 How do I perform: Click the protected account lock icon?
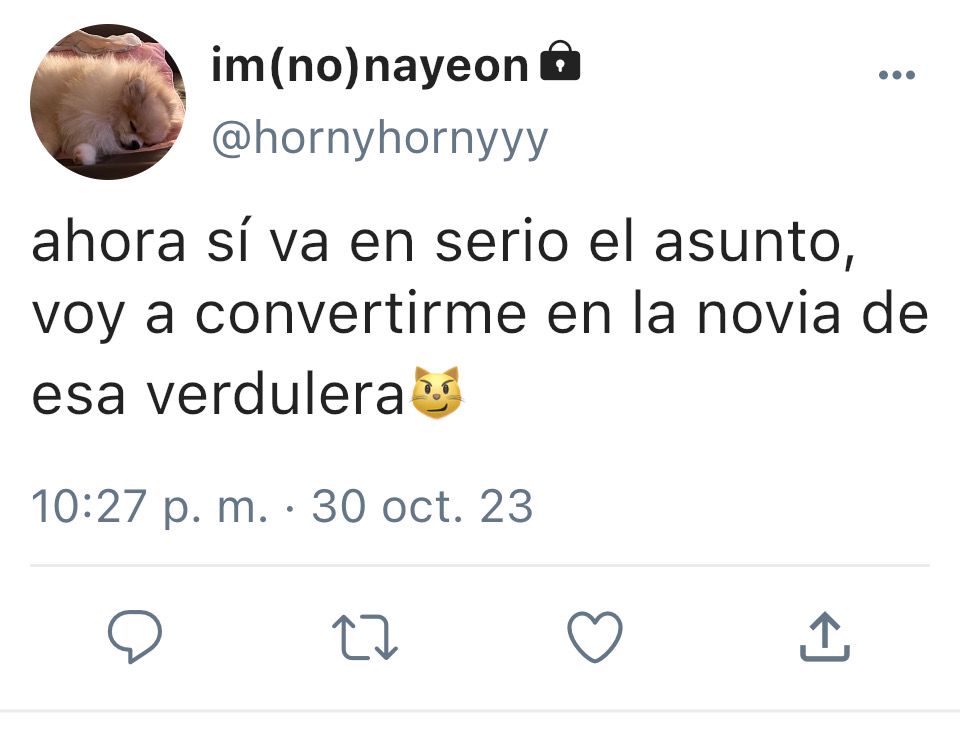[560, 61]
